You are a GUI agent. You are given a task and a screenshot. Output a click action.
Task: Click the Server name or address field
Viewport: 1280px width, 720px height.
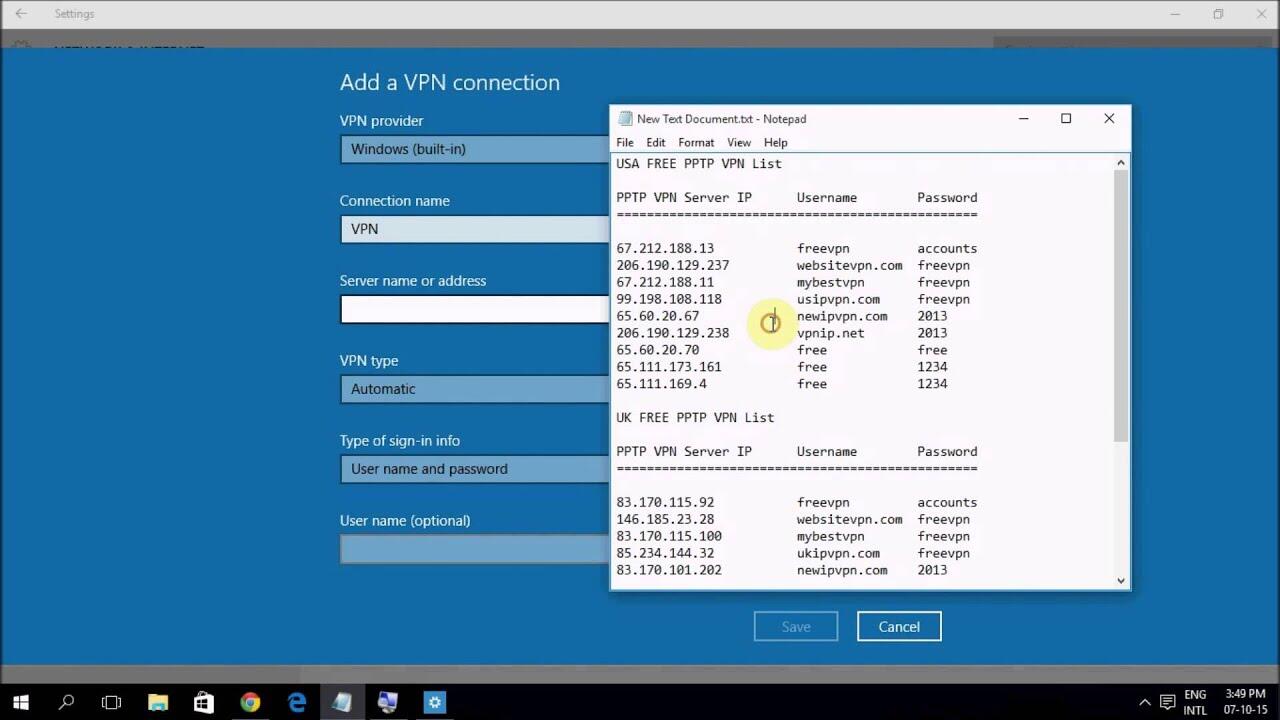point(475,309)
